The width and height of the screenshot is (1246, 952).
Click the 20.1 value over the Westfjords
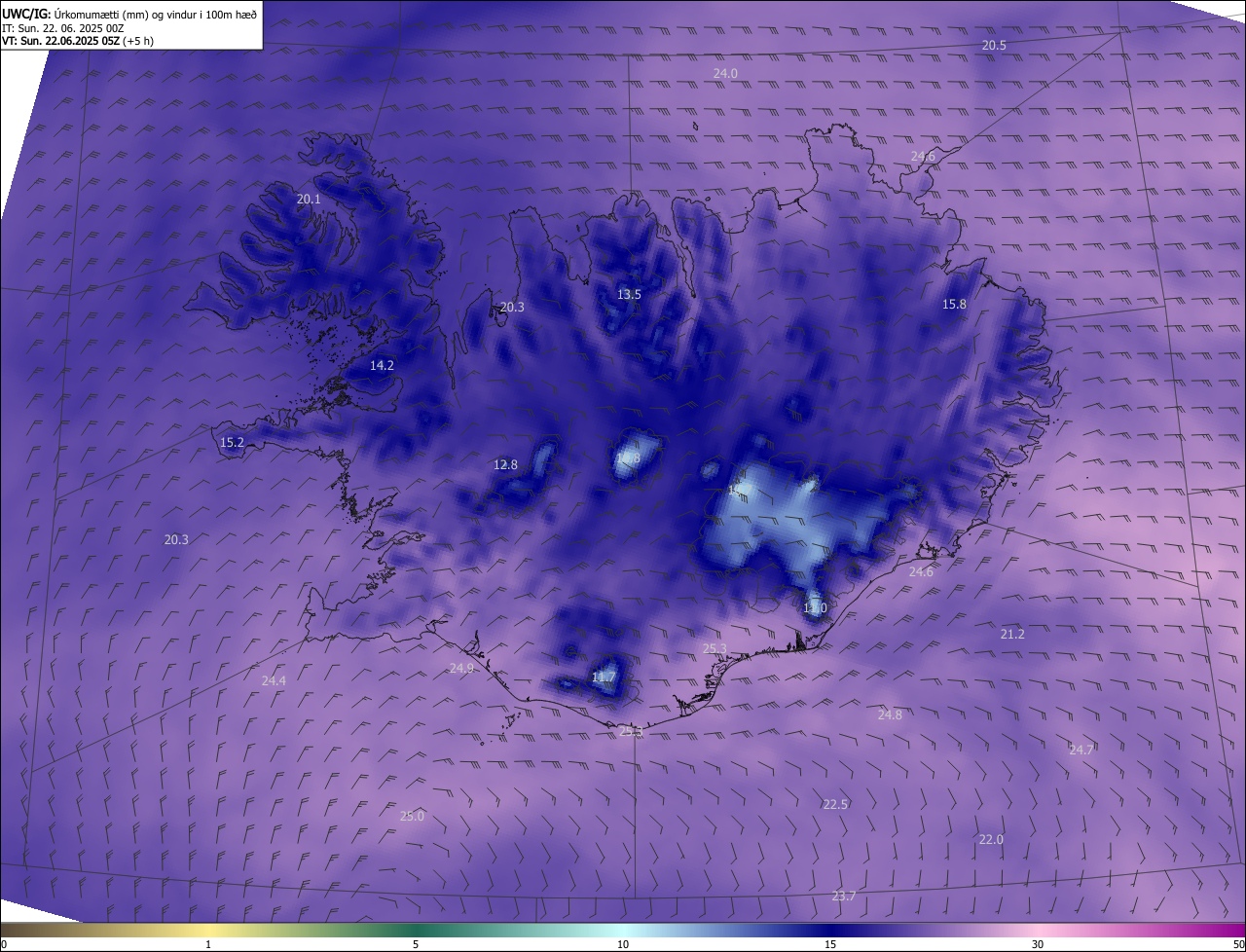309,199
